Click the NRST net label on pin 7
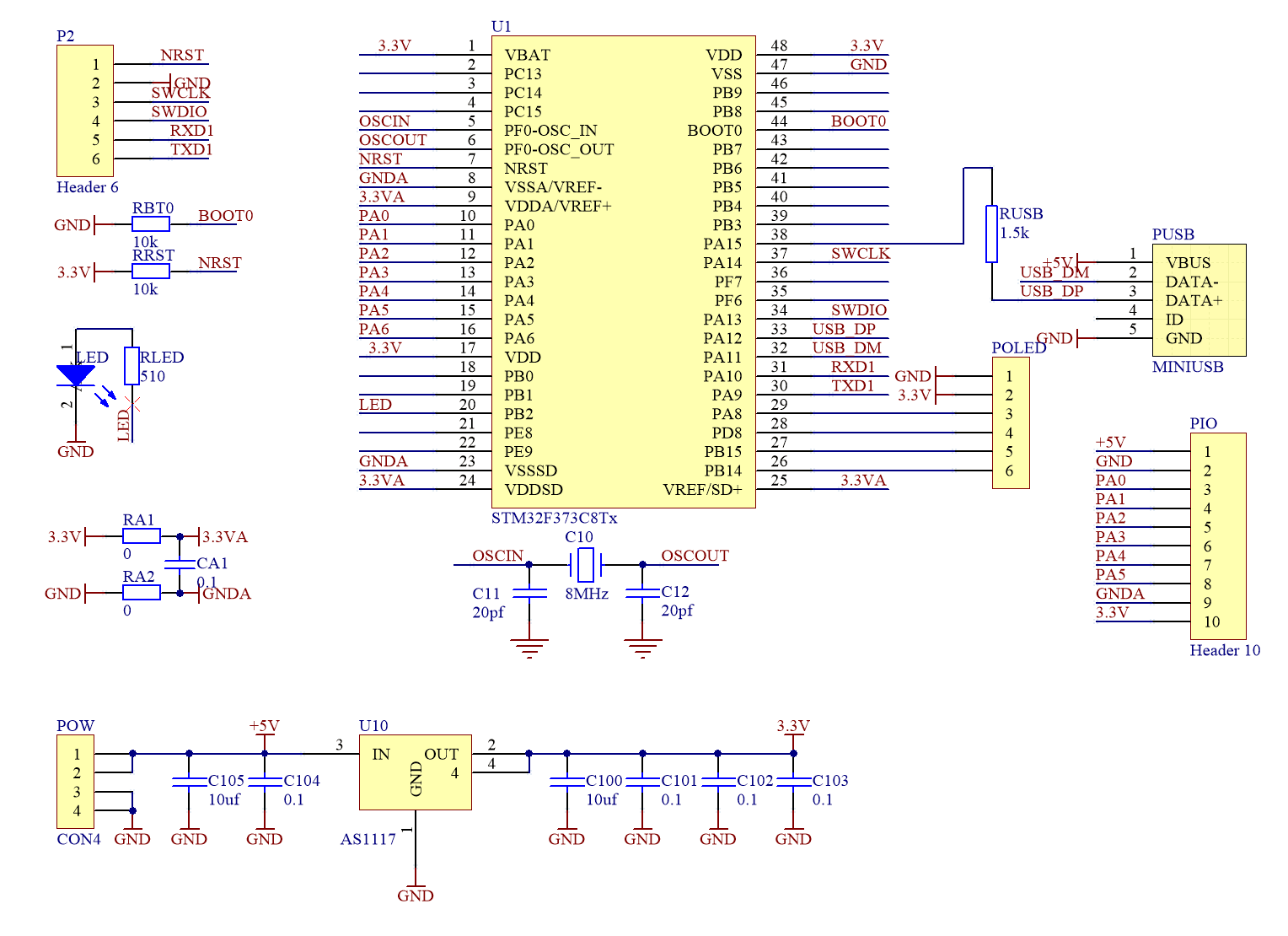The image size is (1288, 936). (380, 159)
